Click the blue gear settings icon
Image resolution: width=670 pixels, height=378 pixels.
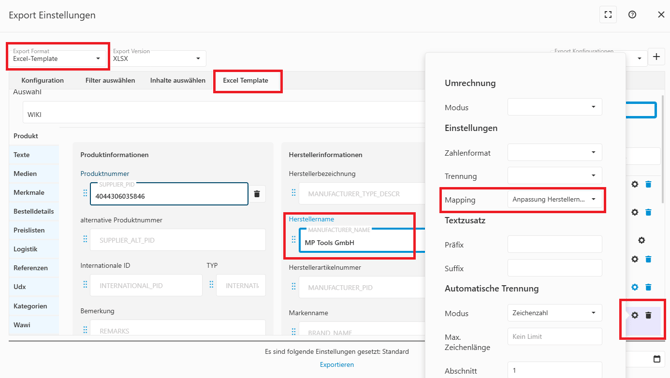(635, 287)
